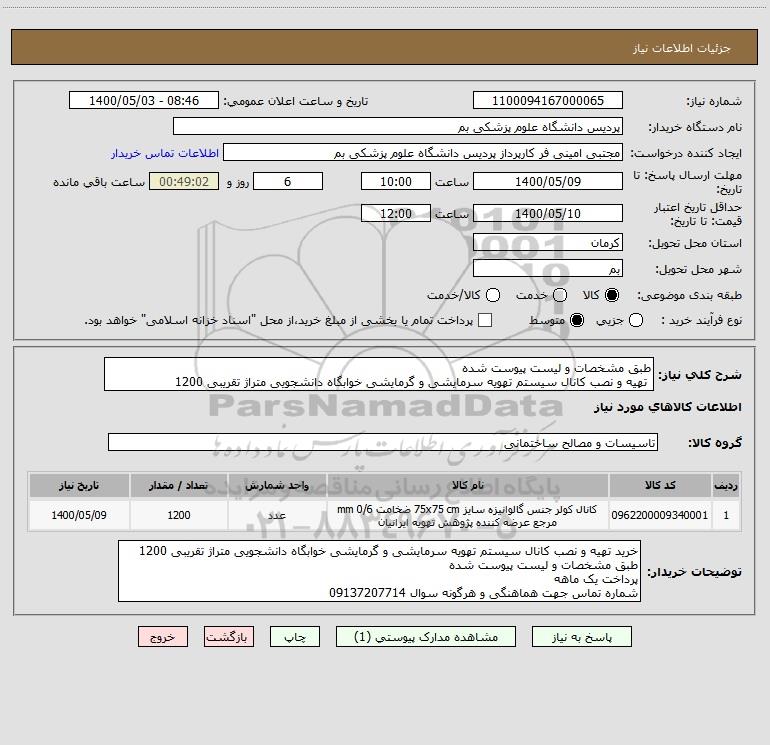Click the need number field 1100094167000065
770x745 pixels.
pos(548,101)
